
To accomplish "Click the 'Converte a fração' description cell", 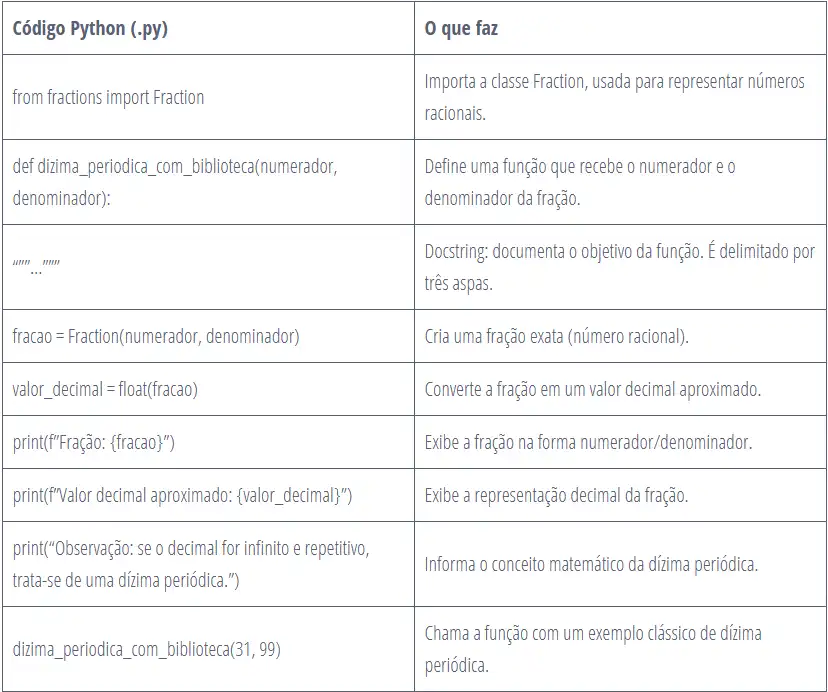I will [592, 389].
